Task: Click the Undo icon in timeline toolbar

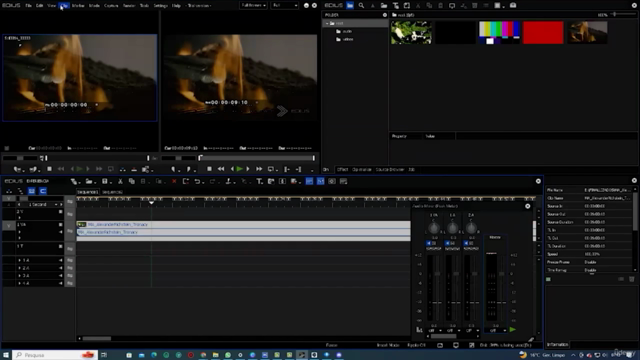Action: point(198,181)
